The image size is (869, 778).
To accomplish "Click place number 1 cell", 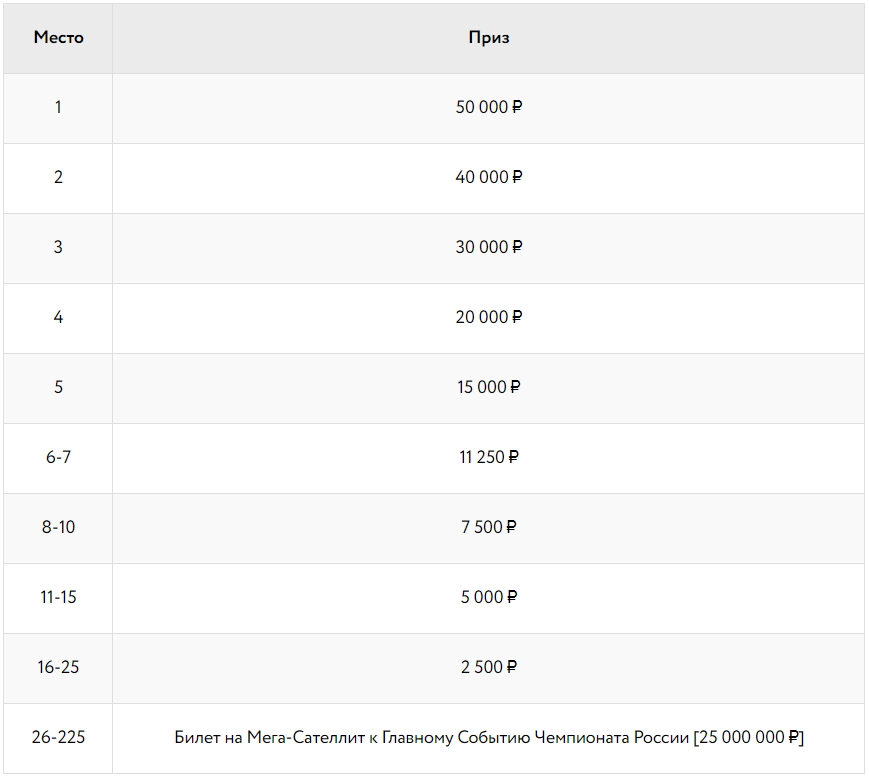I will tap(58, 107).
